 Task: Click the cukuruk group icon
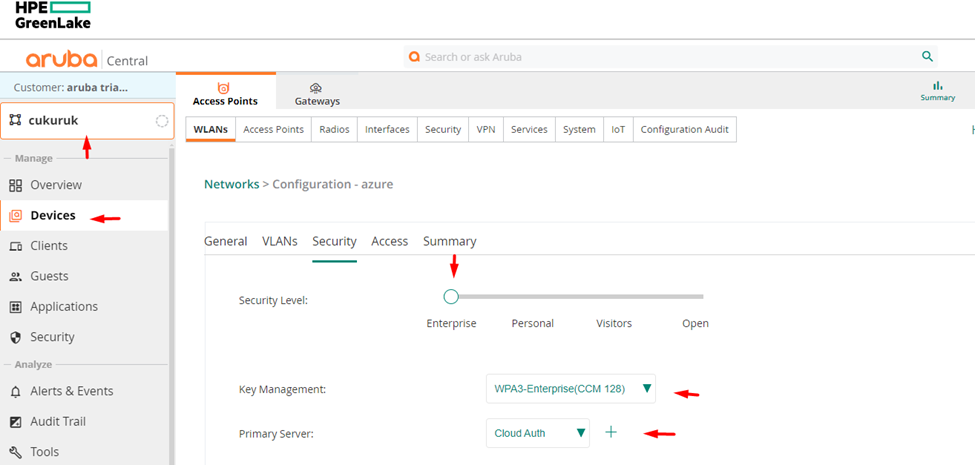(x=16, y=121)
